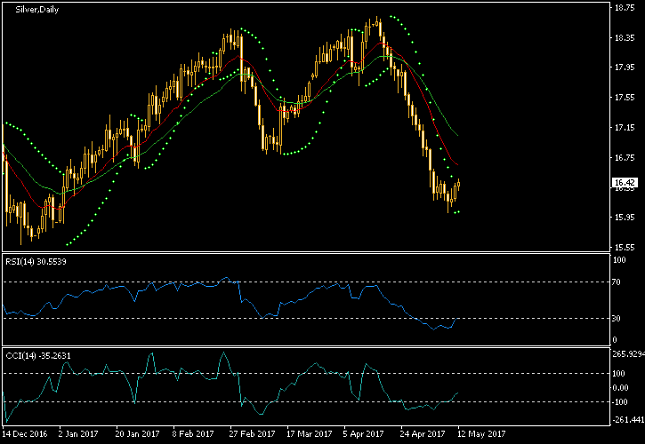The width and height of the screenshot is (645, 444).
Task: Click the 8 Feb 2017 date label
Action: click(x=193, y=434)
